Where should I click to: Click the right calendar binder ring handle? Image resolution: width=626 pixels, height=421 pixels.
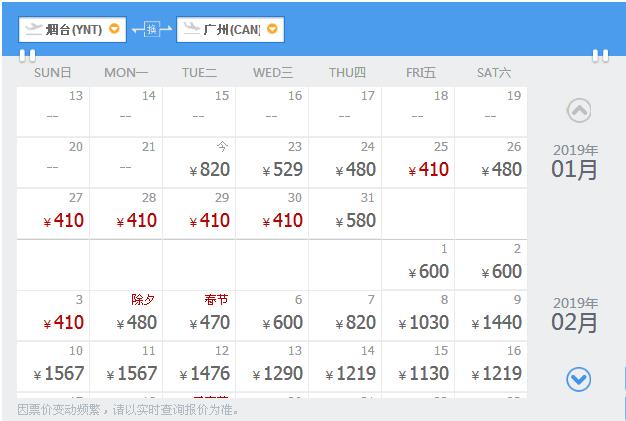coord(600,56)
